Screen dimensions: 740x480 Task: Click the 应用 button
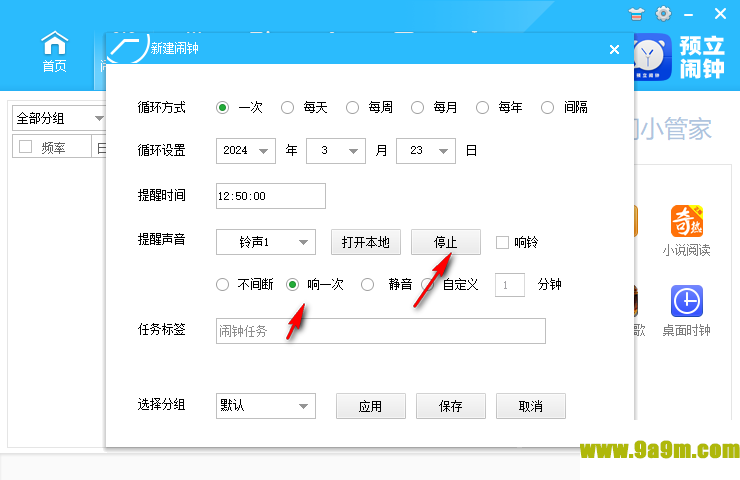point(371,406)
